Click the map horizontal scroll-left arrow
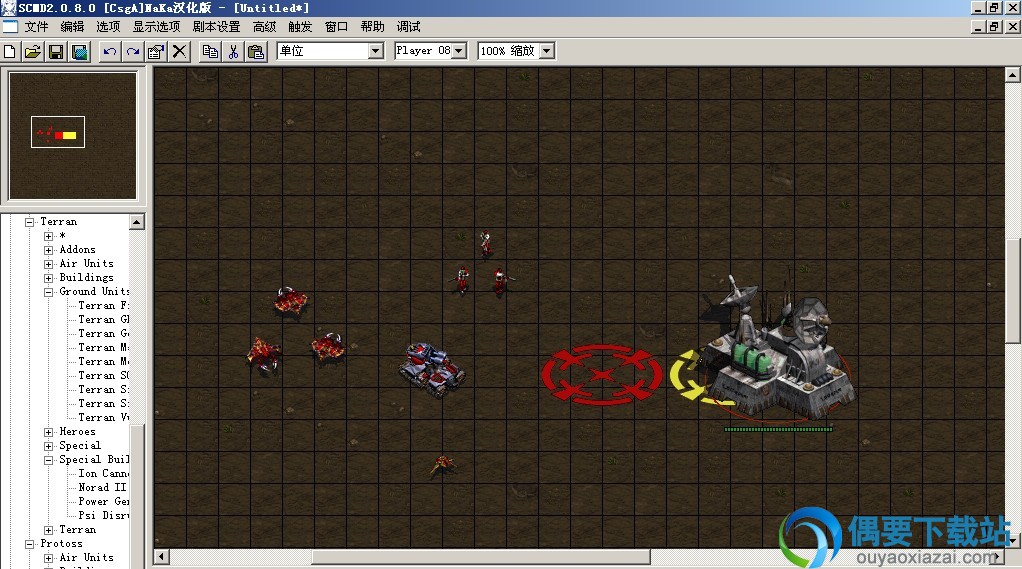This screenshot has width=1022, height=569. [161, 557]
